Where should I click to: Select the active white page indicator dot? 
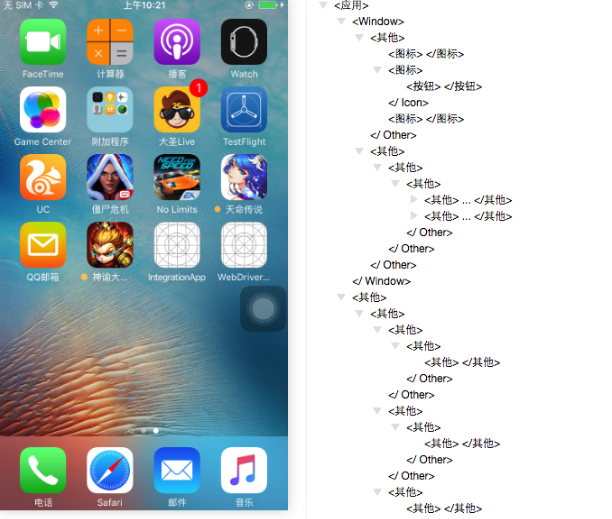click(156, 431)
